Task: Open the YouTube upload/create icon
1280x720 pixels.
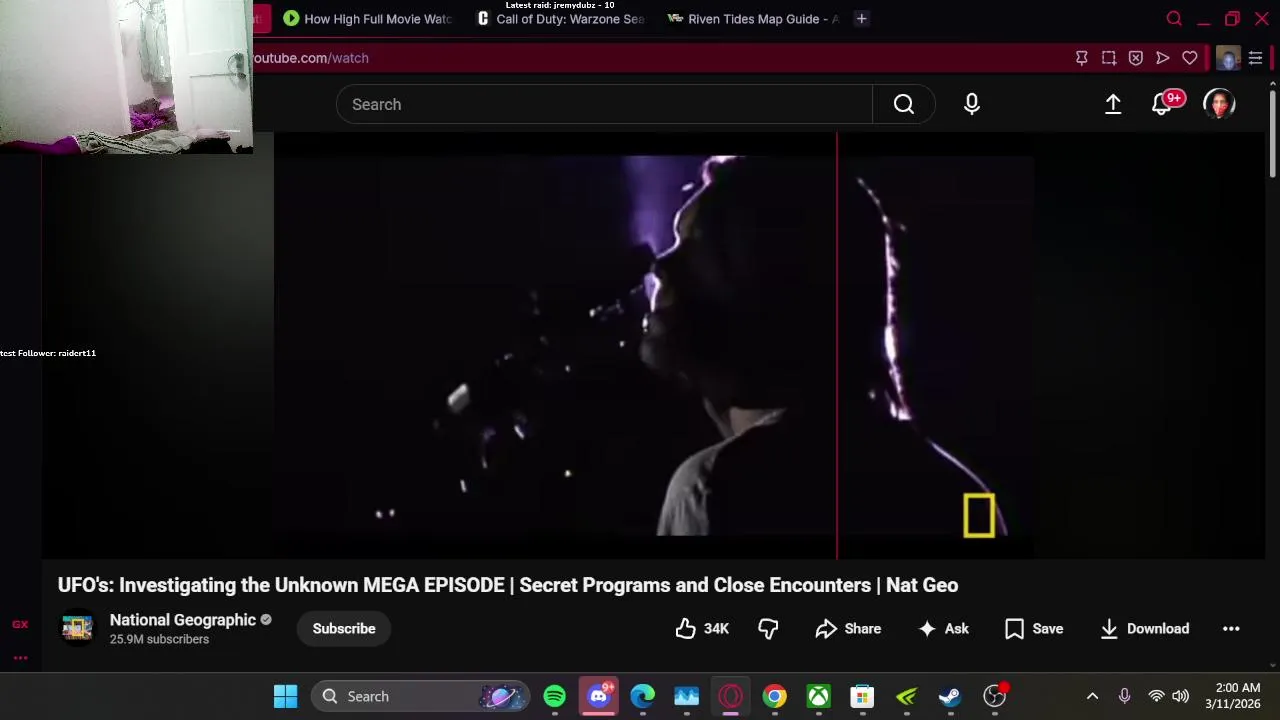Action: click(1113, 104)
